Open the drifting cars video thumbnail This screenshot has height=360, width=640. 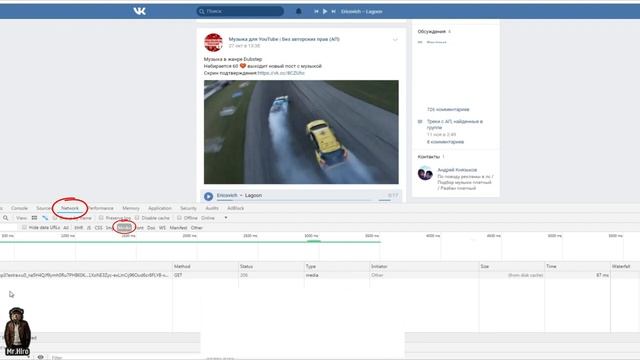tap(301, 132)
